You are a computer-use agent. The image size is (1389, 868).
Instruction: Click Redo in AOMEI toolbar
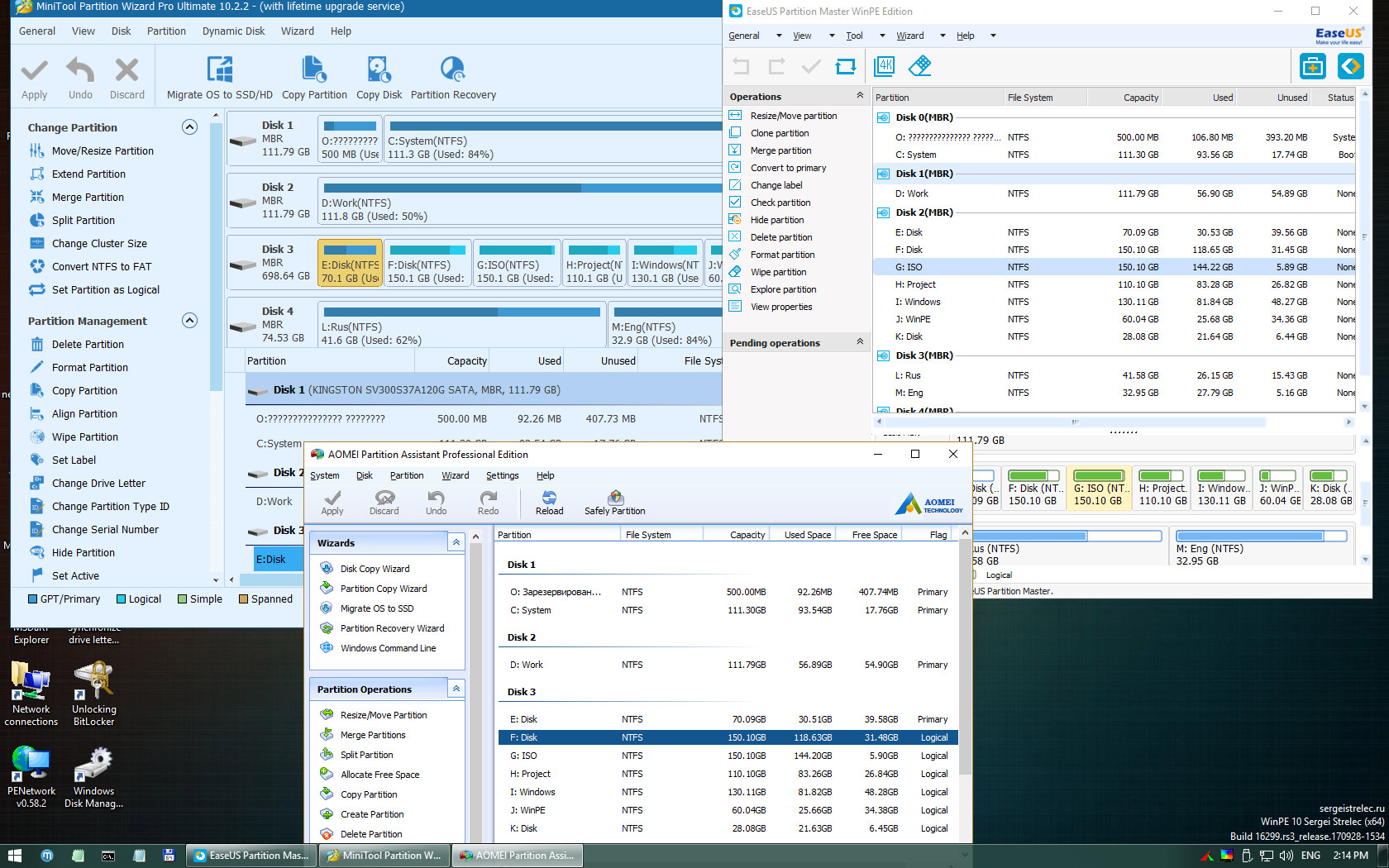point(488,503)
